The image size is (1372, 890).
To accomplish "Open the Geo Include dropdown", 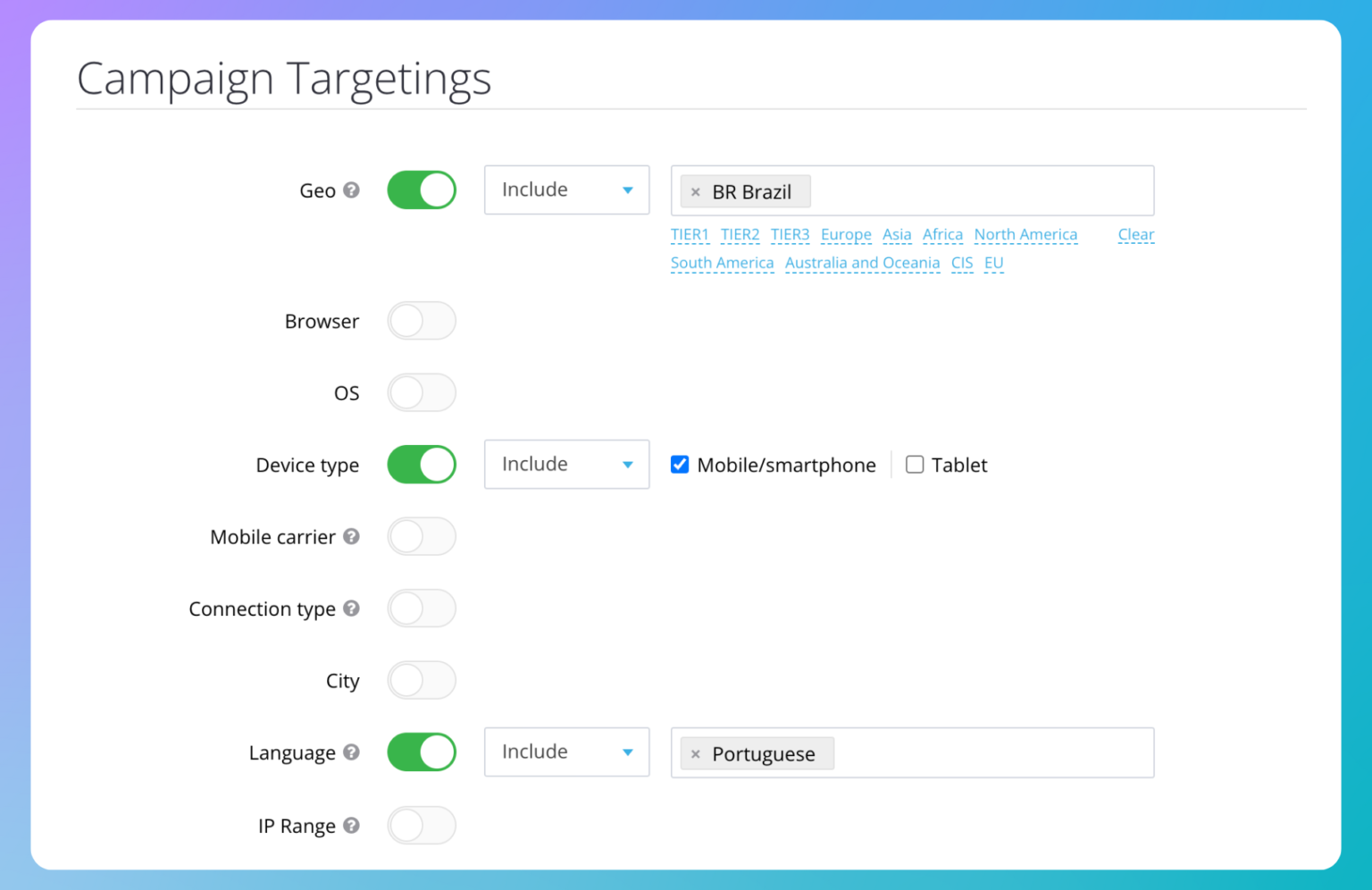I will (x=566, y=190).
